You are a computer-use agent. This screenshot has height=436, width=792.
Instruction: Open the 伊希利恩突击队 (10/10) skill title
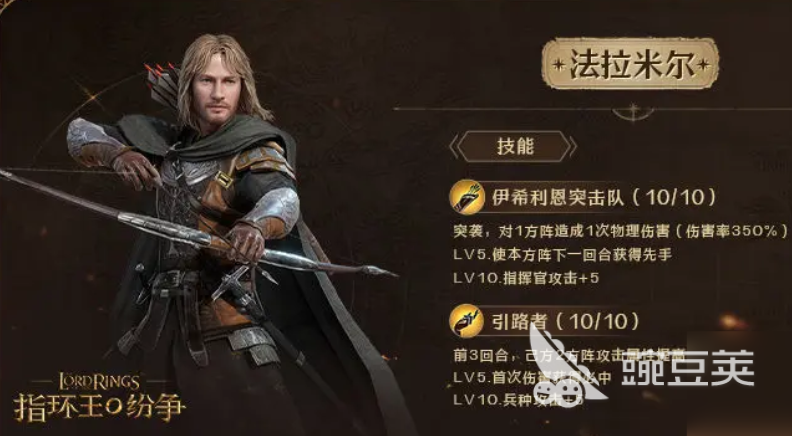604,198
